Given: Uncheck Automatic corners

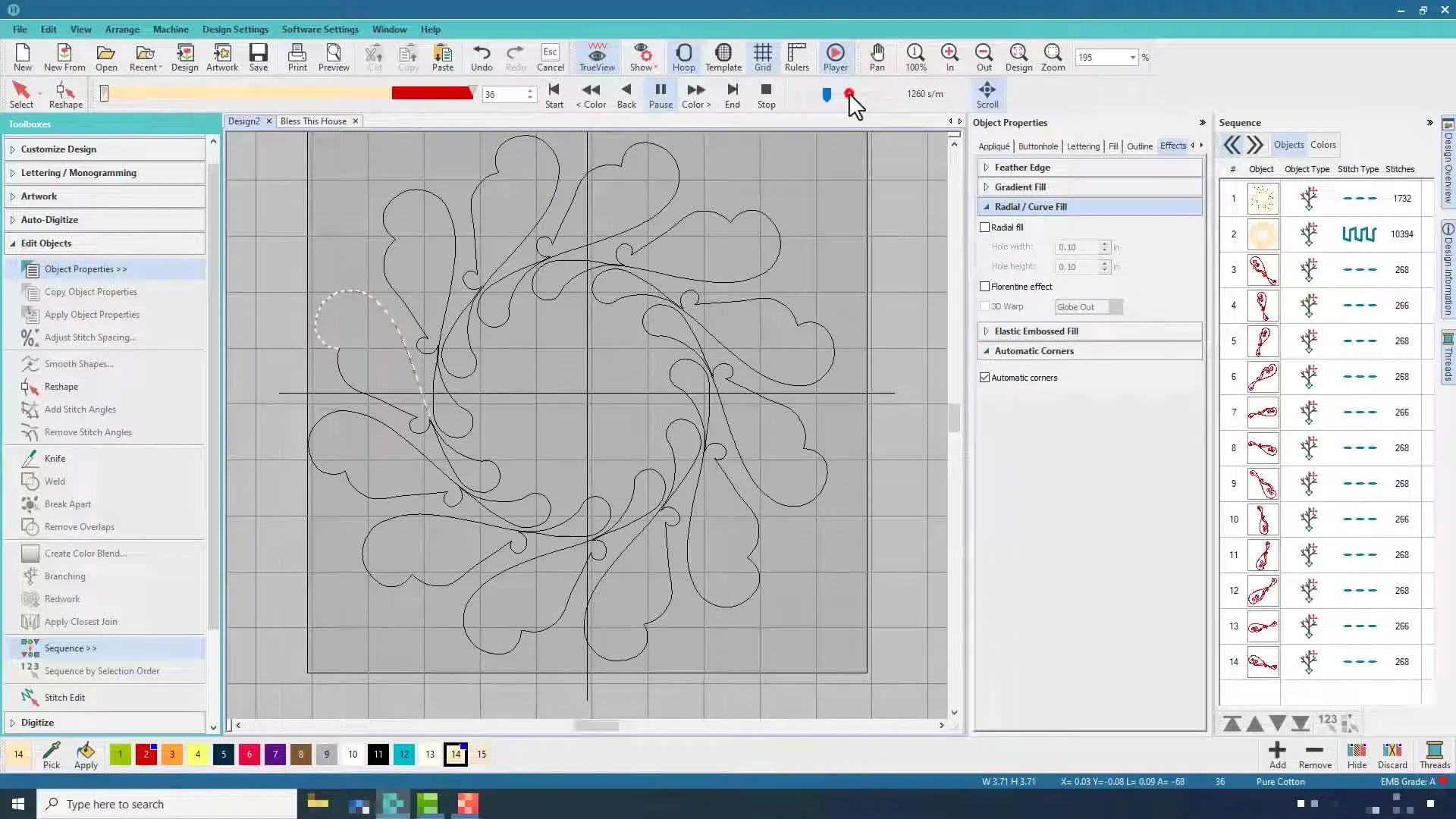Looking at the screenshot, I should coord(984,377).
